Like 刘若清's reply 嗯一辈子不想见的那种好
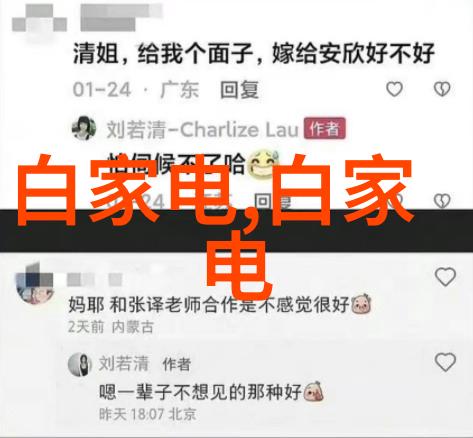This screenshot has height=438, width=473. (445, 362)
